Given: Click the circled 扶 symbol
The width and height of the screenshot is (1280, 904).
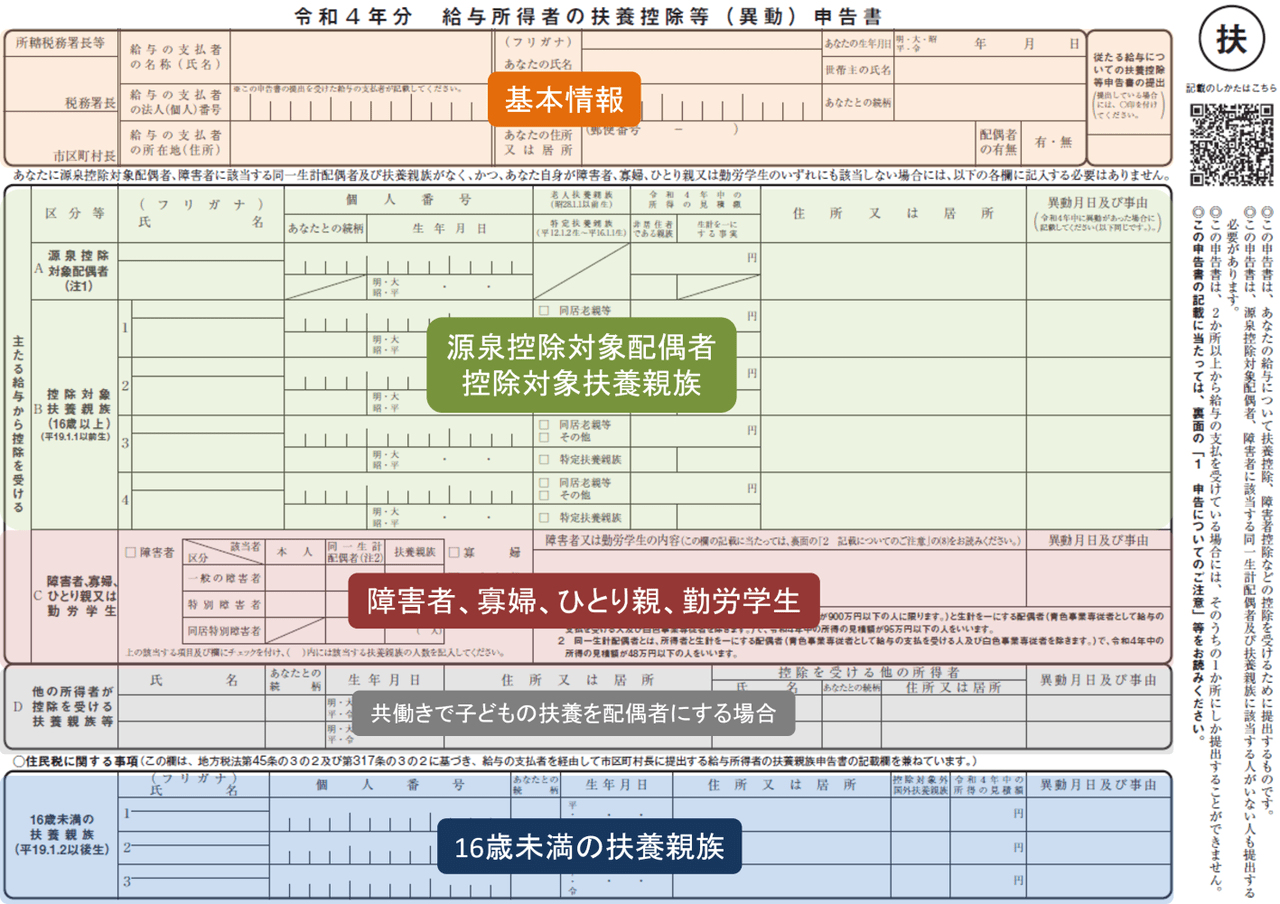Looking at the screenshot, I should point(1232,39).
